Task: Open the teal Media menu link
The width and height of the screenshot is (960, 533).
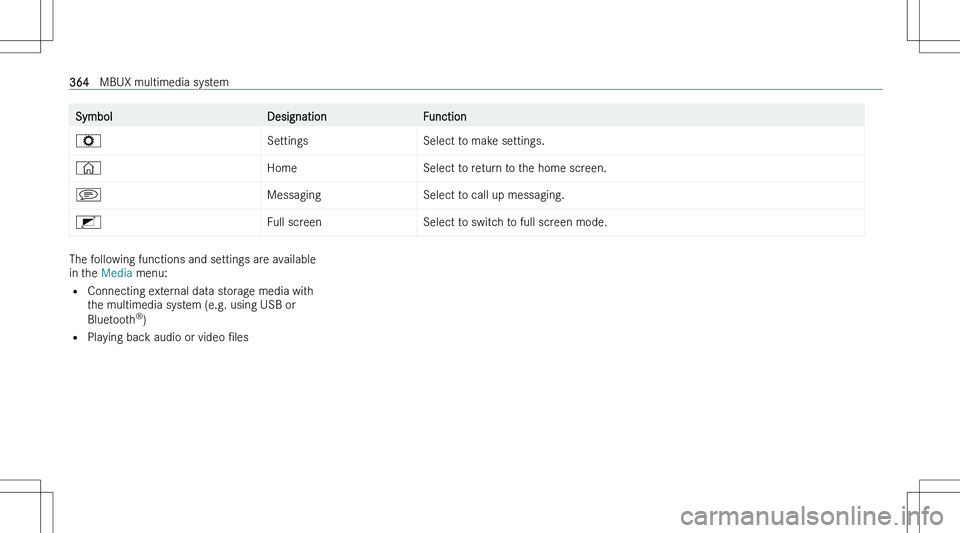Action: coord(116,273)
